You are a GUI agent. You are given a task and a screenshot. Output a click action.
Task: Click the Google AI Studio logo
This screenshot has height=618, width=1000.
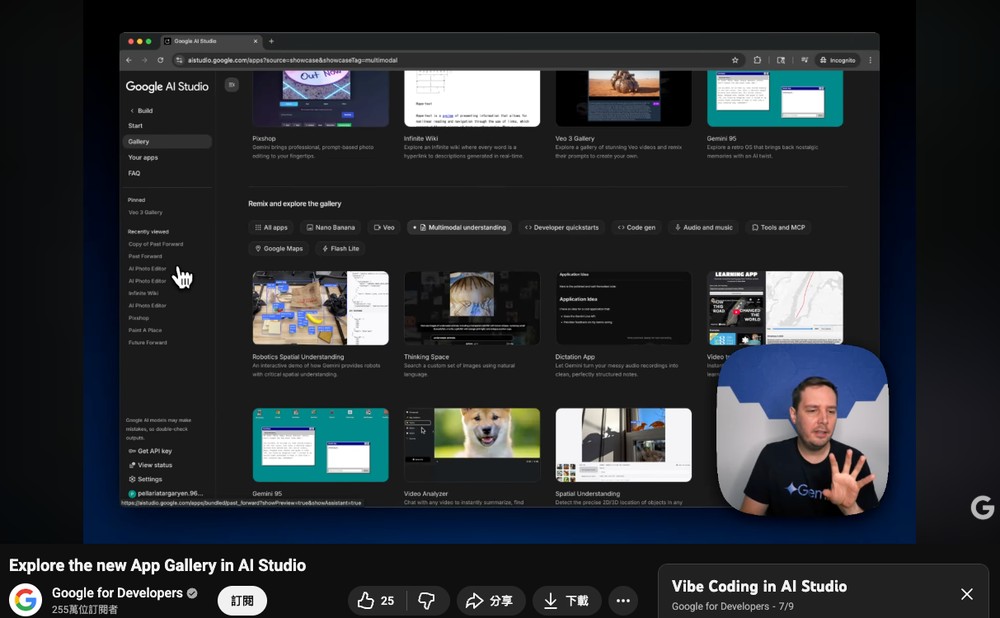click(x=167, y=87)
